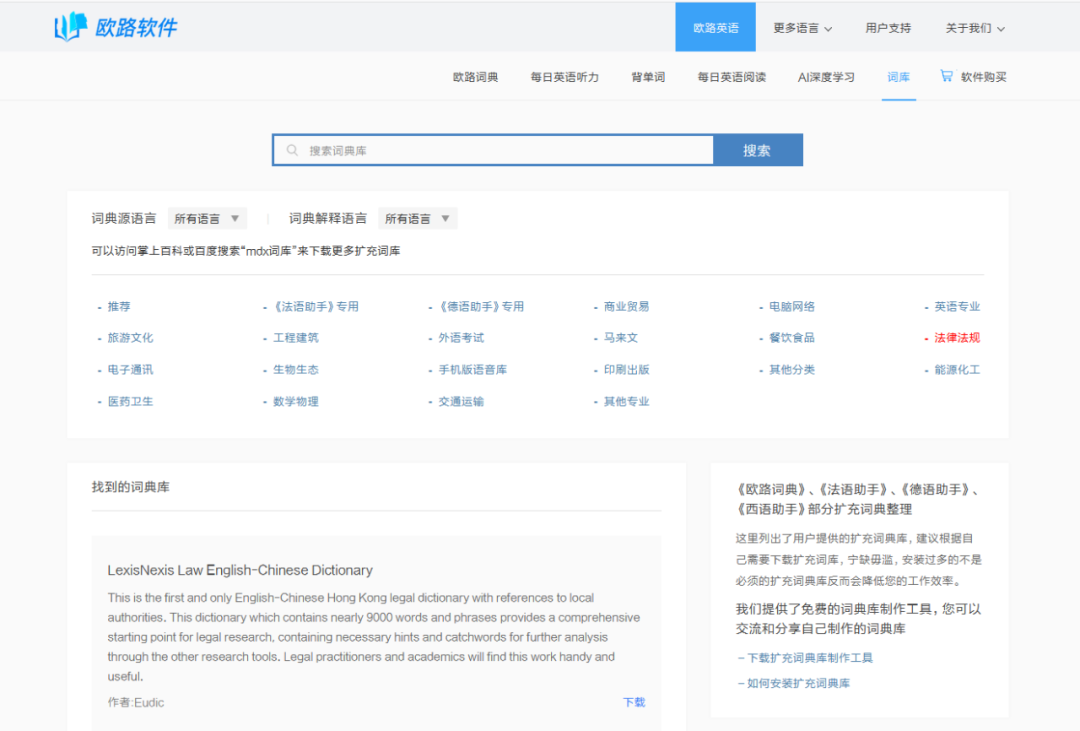Select the 《德语助手》专用 category

[x=481, y=307]
